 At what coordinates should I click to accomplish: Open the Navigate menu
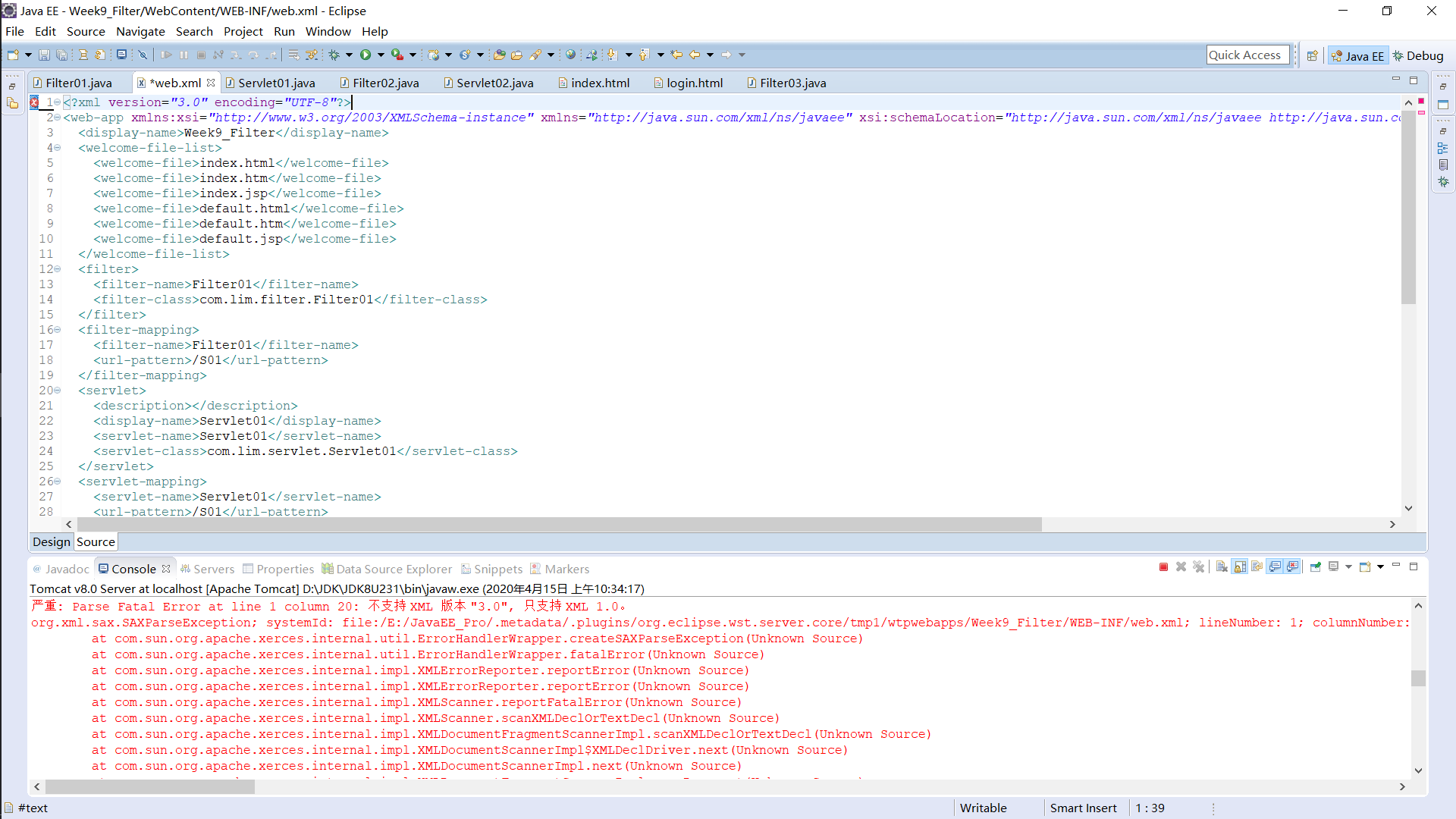tap(140, 32)
